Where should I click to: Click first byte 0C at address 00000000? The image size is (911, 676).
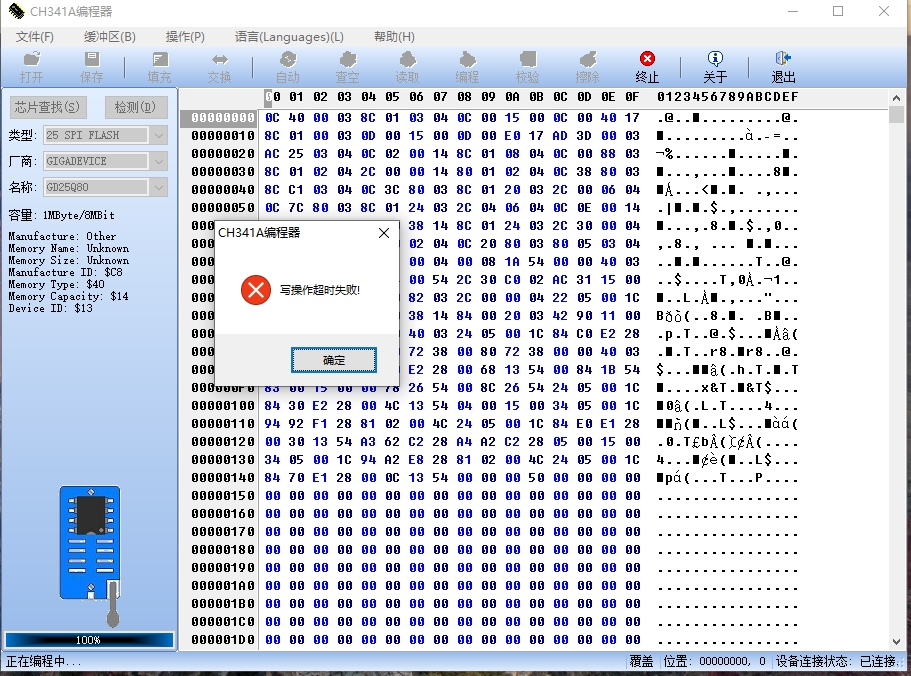272,118
